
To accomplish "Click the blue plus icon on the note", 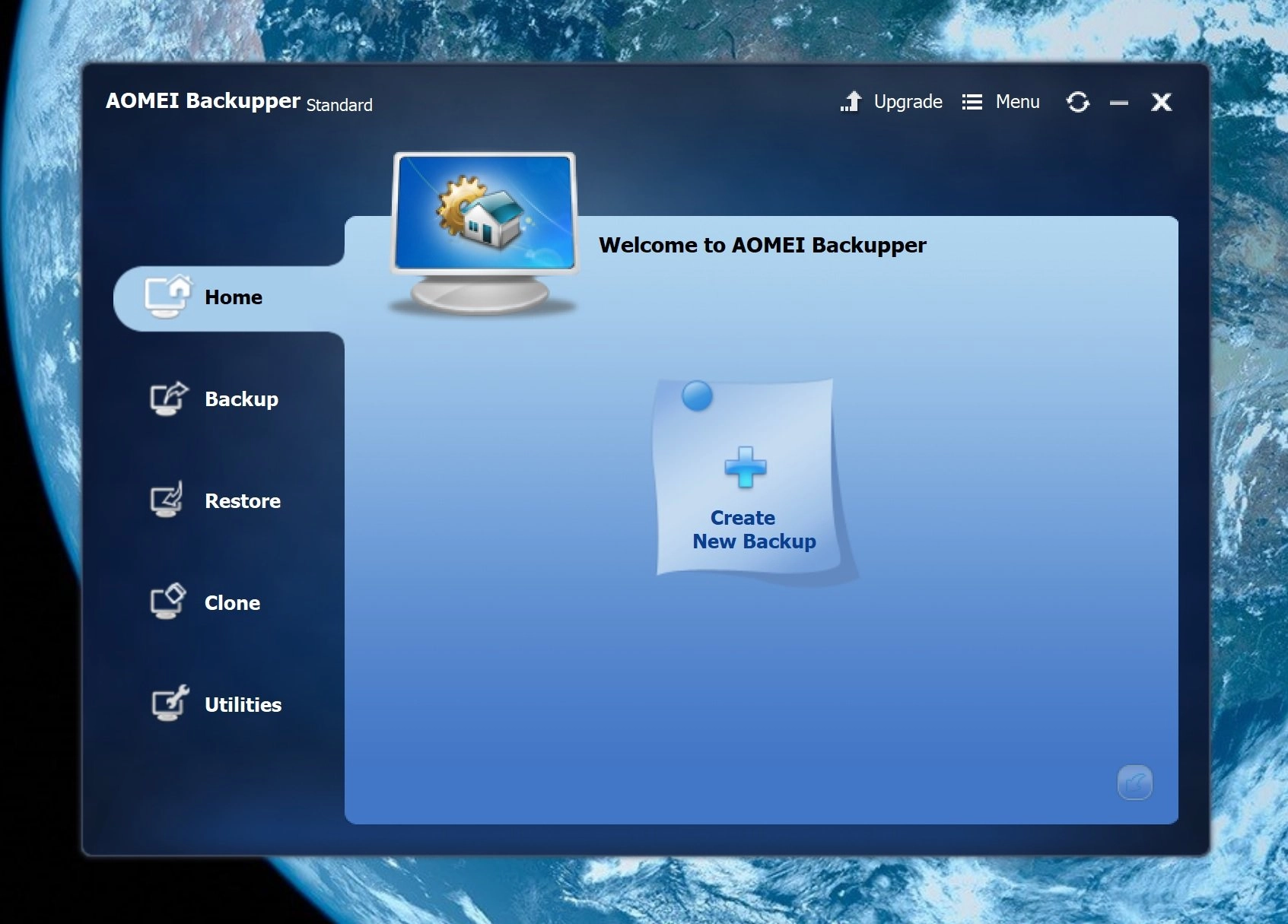I will coord(745,467).
